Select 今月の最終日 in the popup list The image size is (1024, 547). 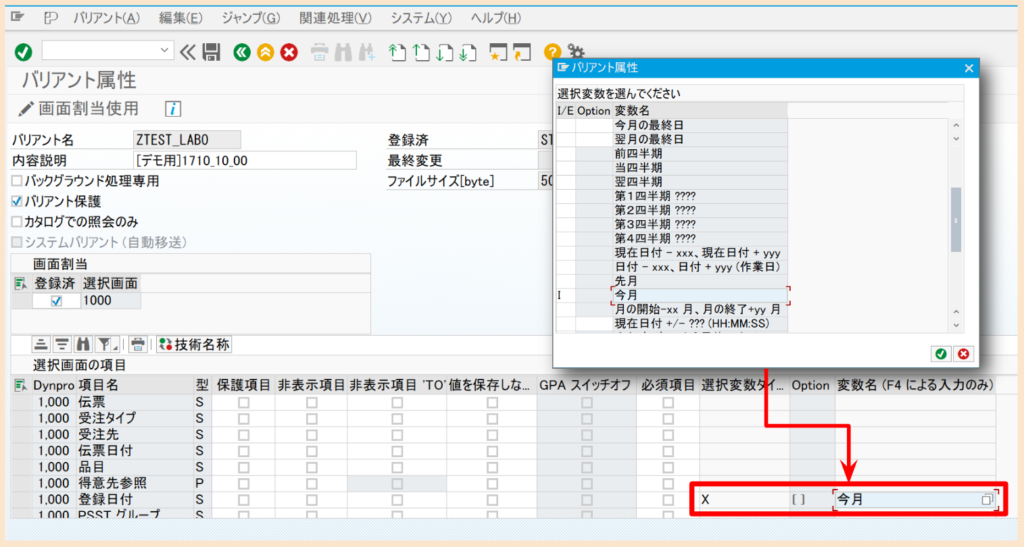pos(700,125)
